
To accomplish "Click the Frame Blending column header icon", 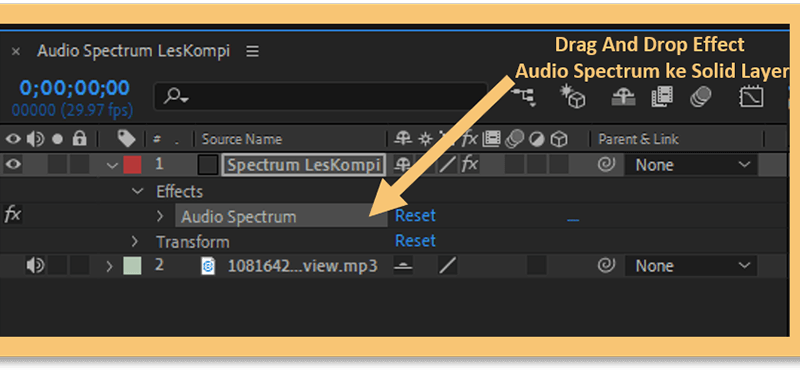I will (491, 139).
